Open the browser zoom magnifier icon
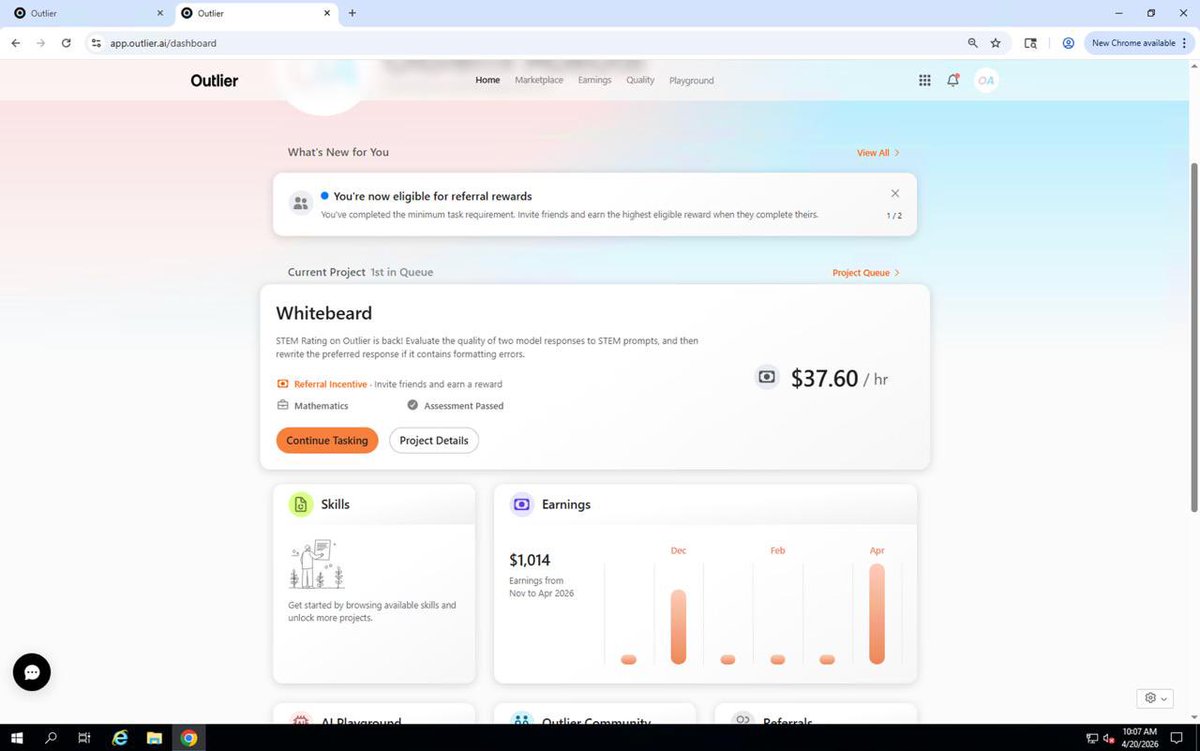1200x751 pixels. pos(973,43)
